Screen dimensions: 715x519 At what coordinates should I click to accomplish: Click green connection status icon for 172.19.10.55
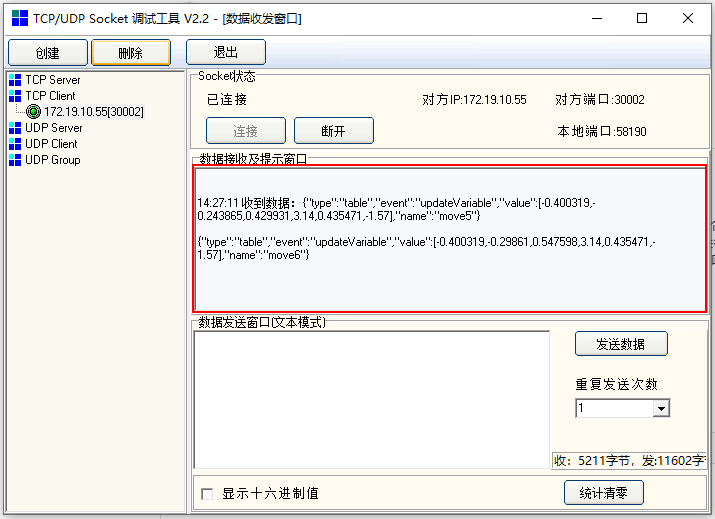[x=33, y=112]
